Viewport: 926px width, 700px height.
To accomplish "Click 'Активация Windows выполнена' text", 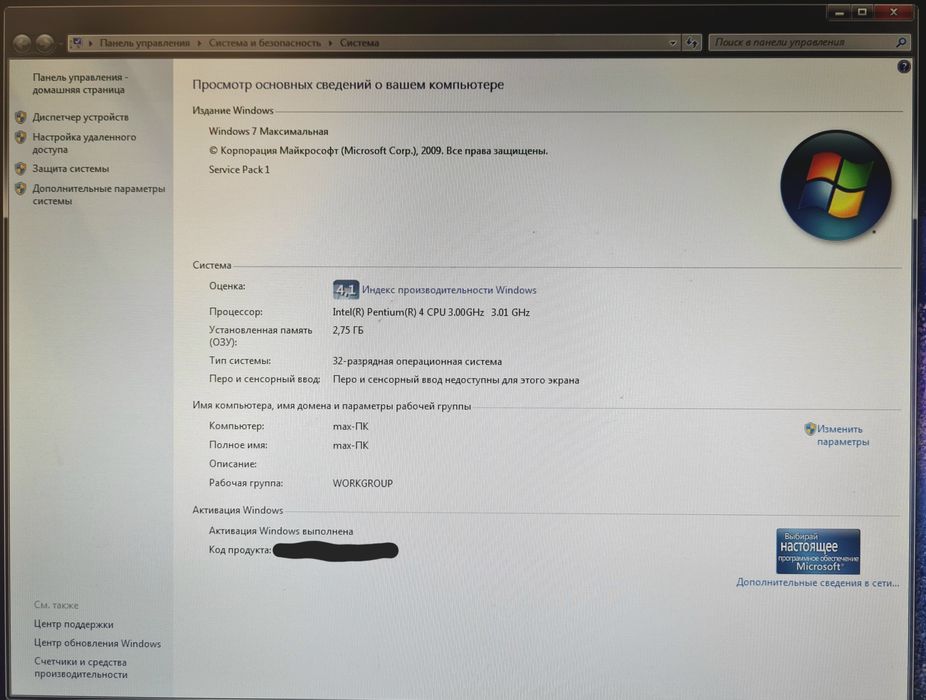I will pyautogui.click(x=281, y=531).
